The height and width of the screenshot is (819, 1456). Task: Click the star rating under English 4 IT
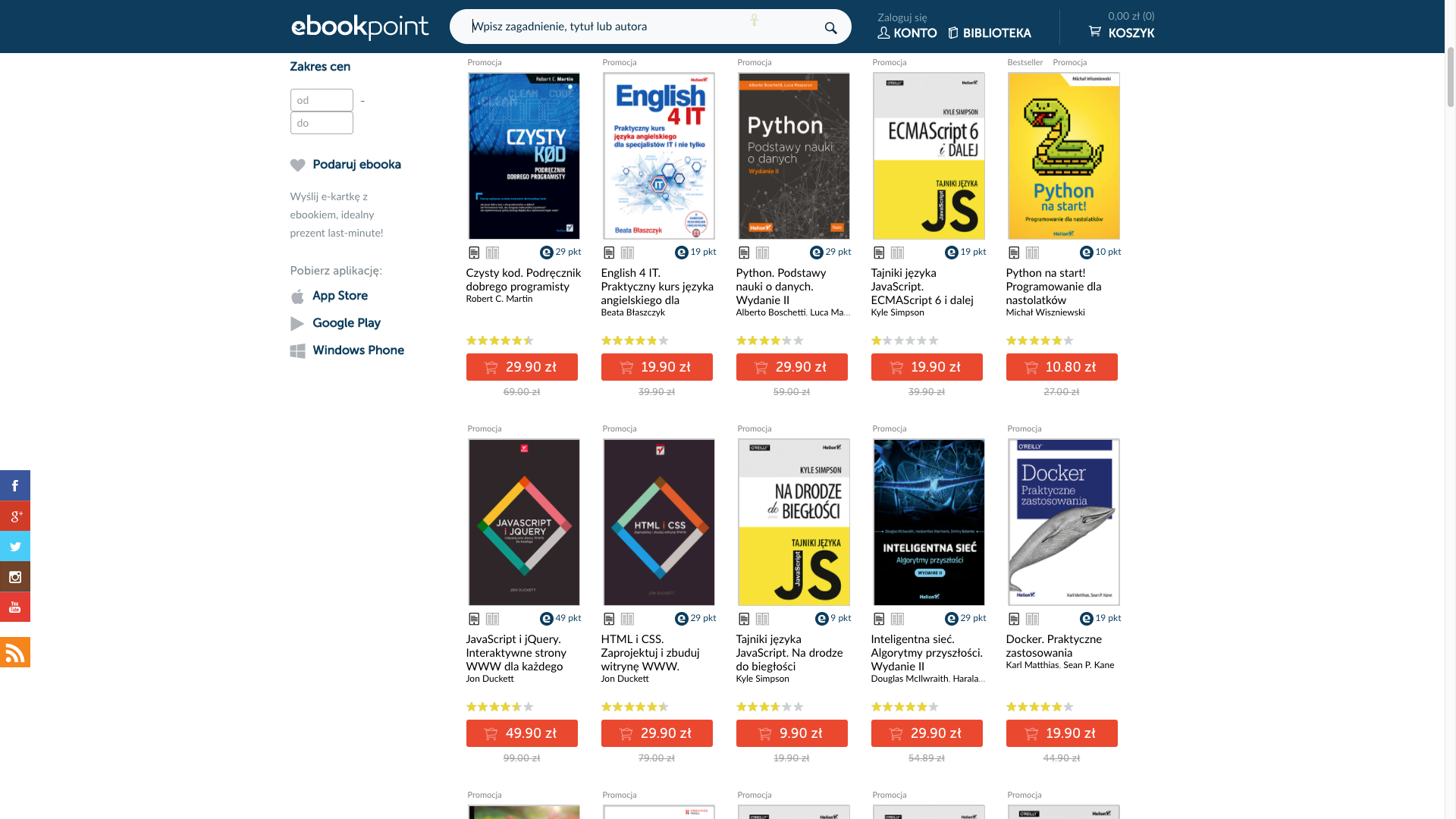[635, 340]
